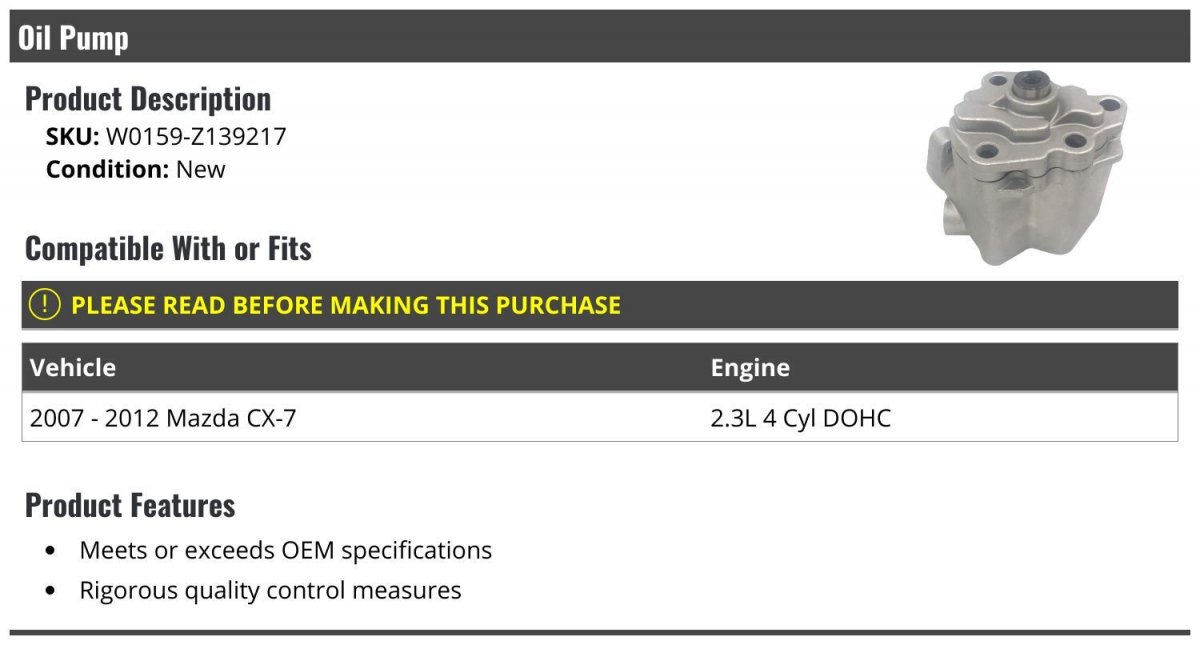Click the bold SKU label

pyautogui.click(x=72, y=137)
